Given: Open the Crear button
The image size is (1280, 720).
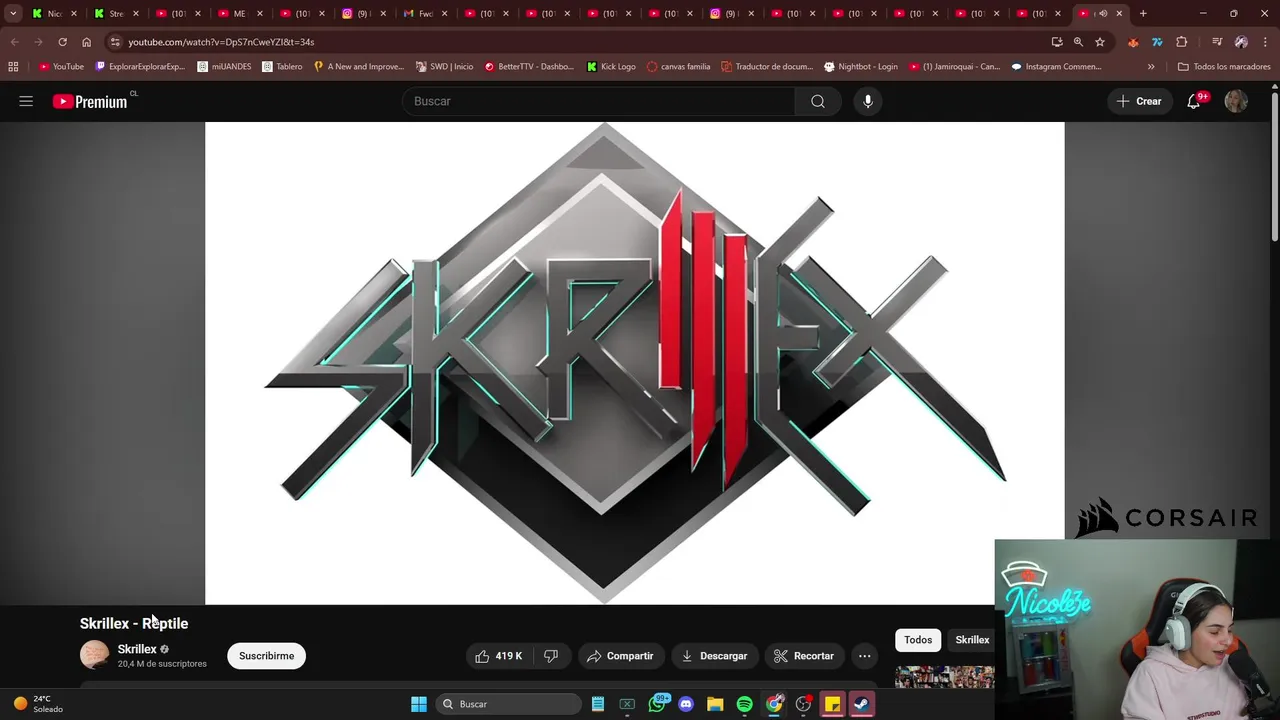Looking at the screenshot, I should click(x=1139, y=101).
